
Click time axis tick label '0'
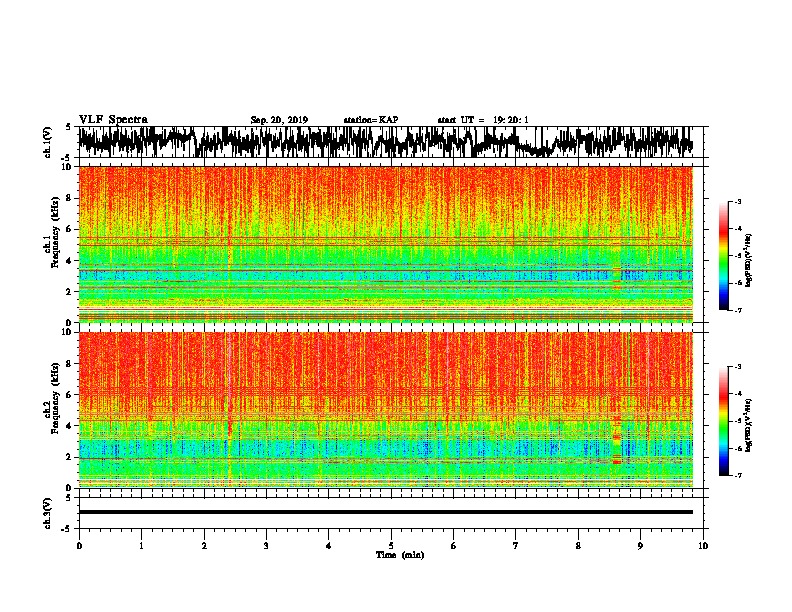[x=79, y=546]
